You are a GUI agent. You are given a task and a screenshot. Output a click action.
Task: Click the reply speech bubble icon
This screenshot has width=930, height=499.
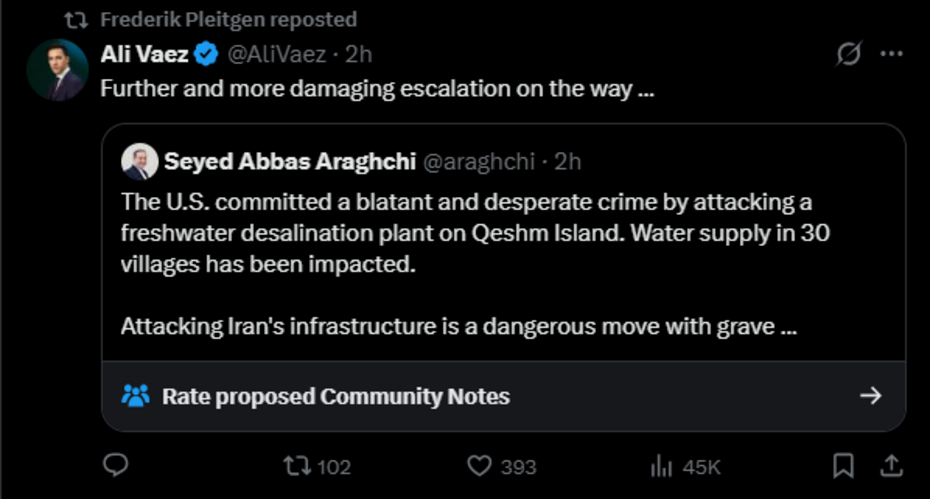click(118, 465)
